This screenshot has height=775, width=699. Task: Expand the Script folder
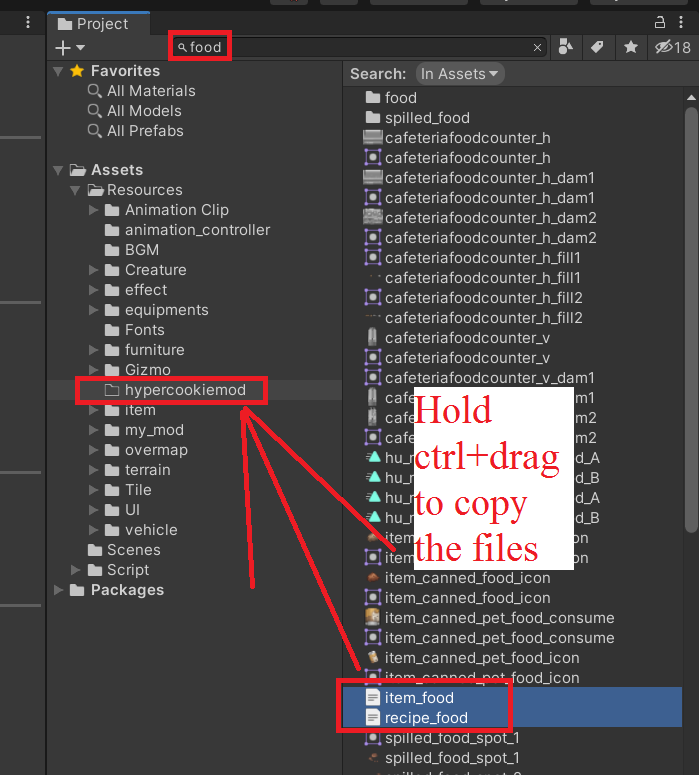76,570
